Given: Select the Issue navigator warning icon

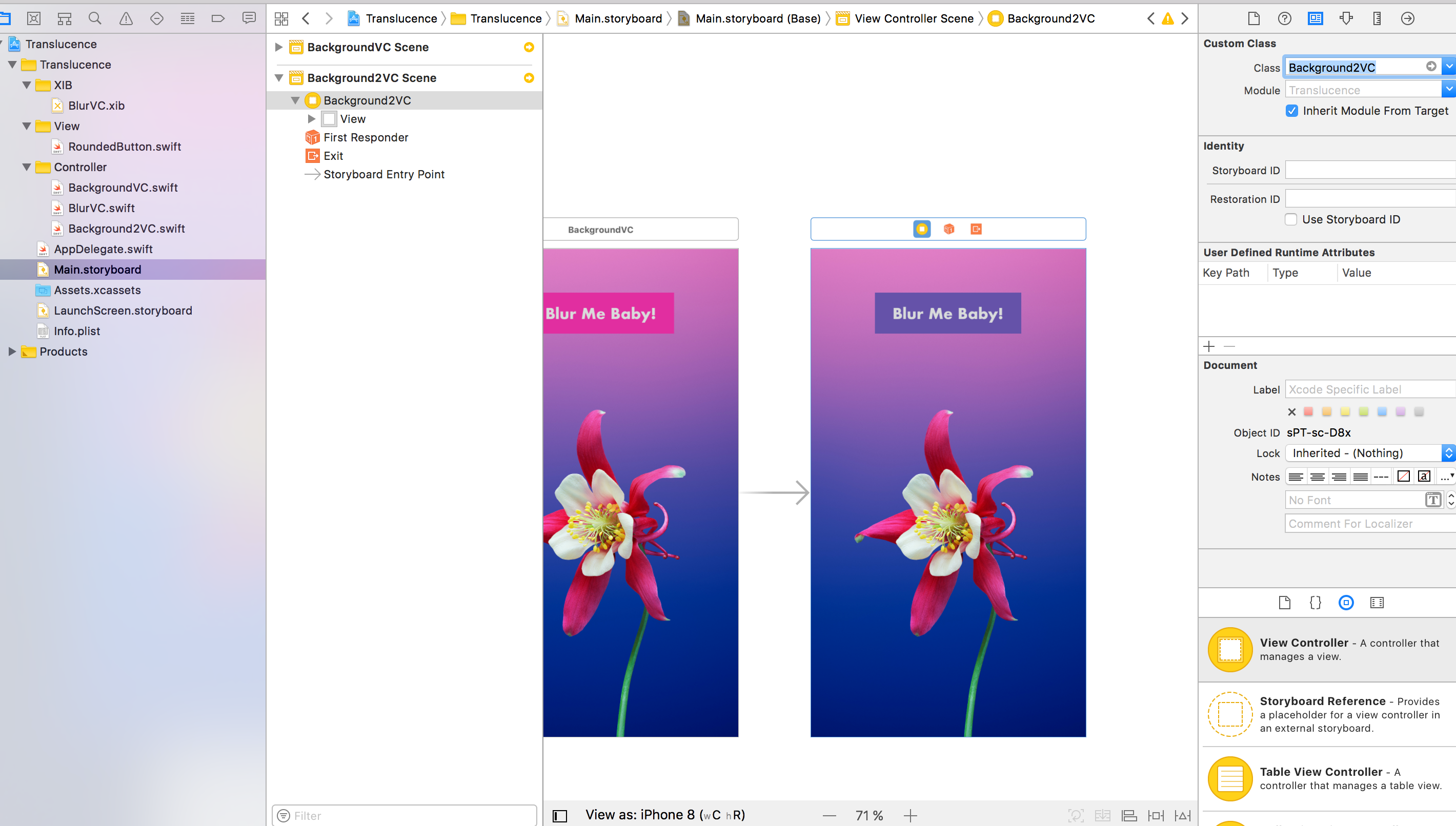Looking at the screenshot, I should tap(126, 18).
